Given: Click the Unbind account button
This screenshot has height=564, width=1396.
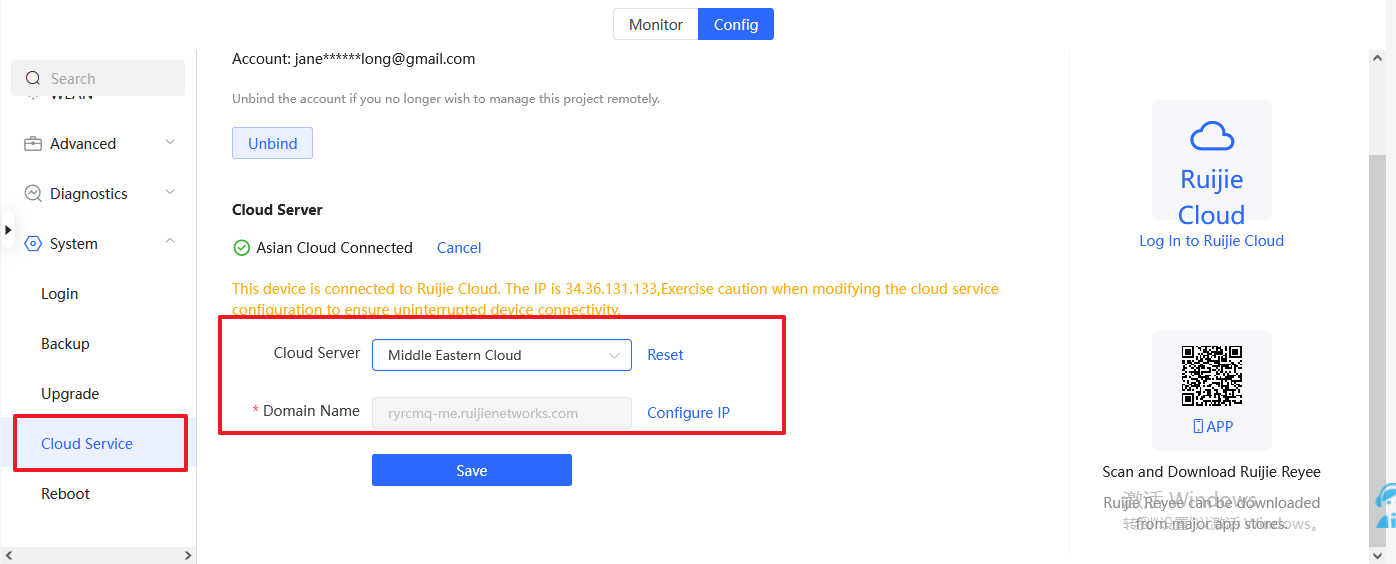Looking at the screenshot, I should click(272, 144).
